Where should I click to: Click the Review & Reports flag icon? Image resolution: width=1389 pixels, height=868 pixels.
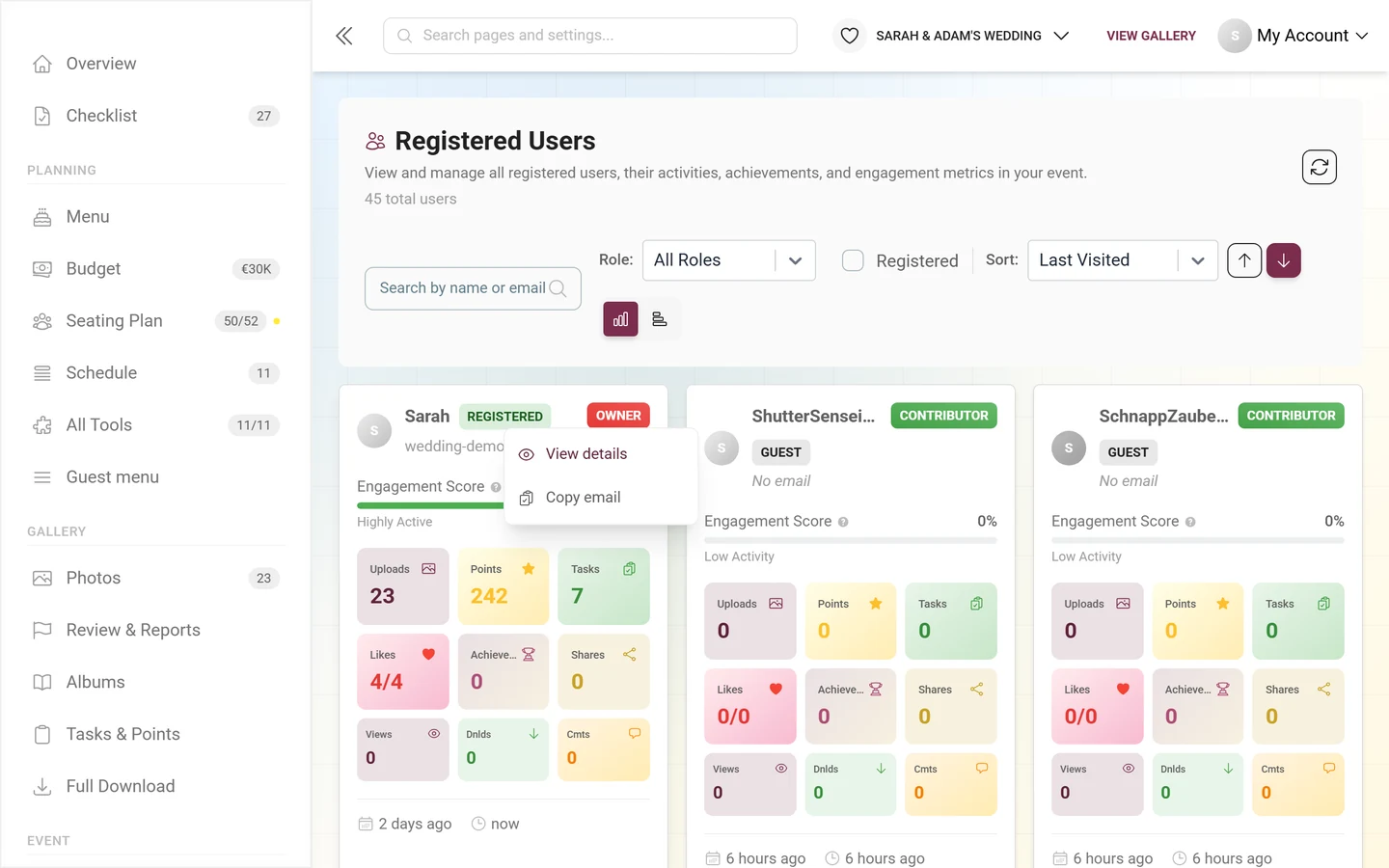[x=42, y=631]
